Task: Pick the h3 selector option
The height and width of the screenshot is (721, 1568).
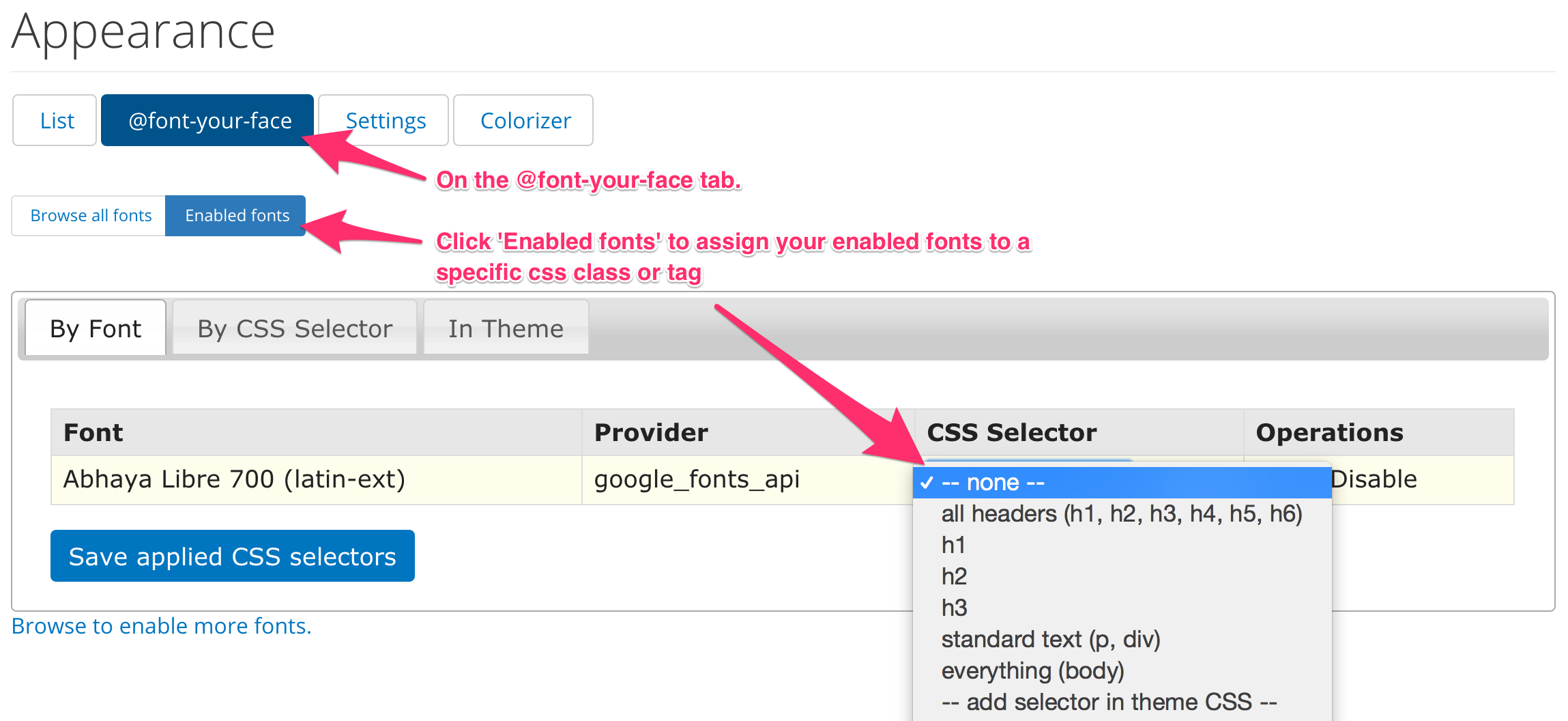Action: tap(1122, 608)
